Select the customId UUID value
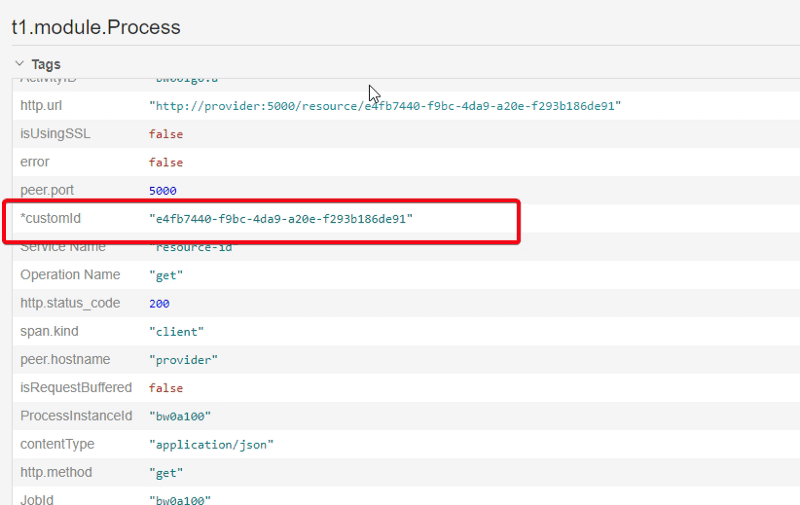The height and width of the screenshot is (505, 800). point(281,218)
